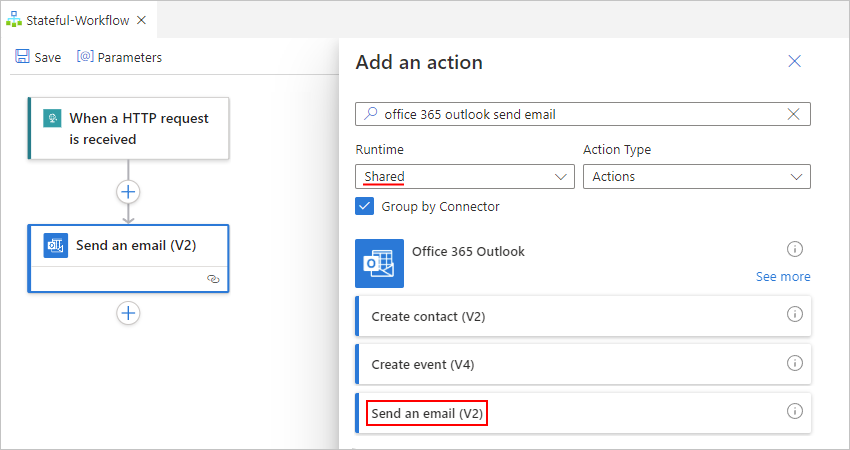850x450 pixels.
Task: Show info for Create event (V4)
Action: point(795,363)
